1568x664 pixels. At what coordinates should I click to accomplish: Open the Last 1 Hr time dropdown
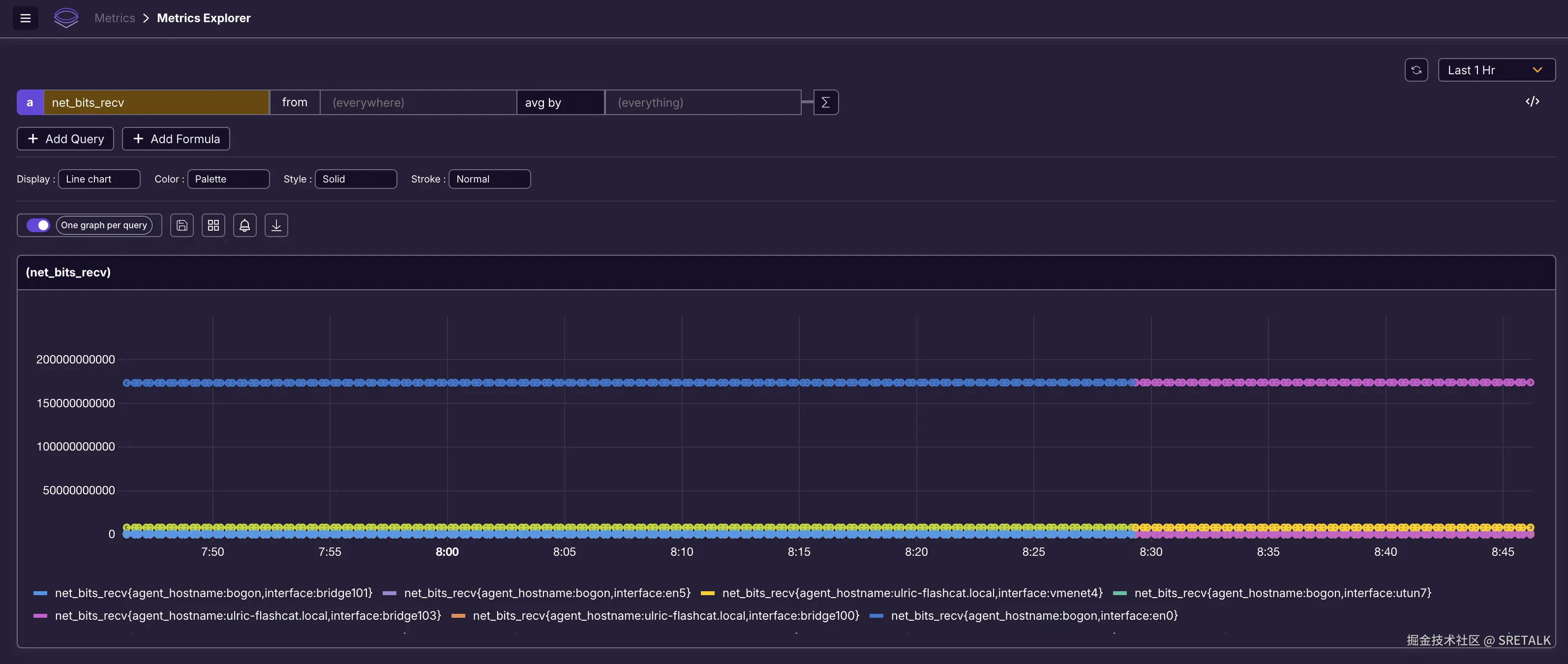pyautogui.click(x=1496, y=70)
